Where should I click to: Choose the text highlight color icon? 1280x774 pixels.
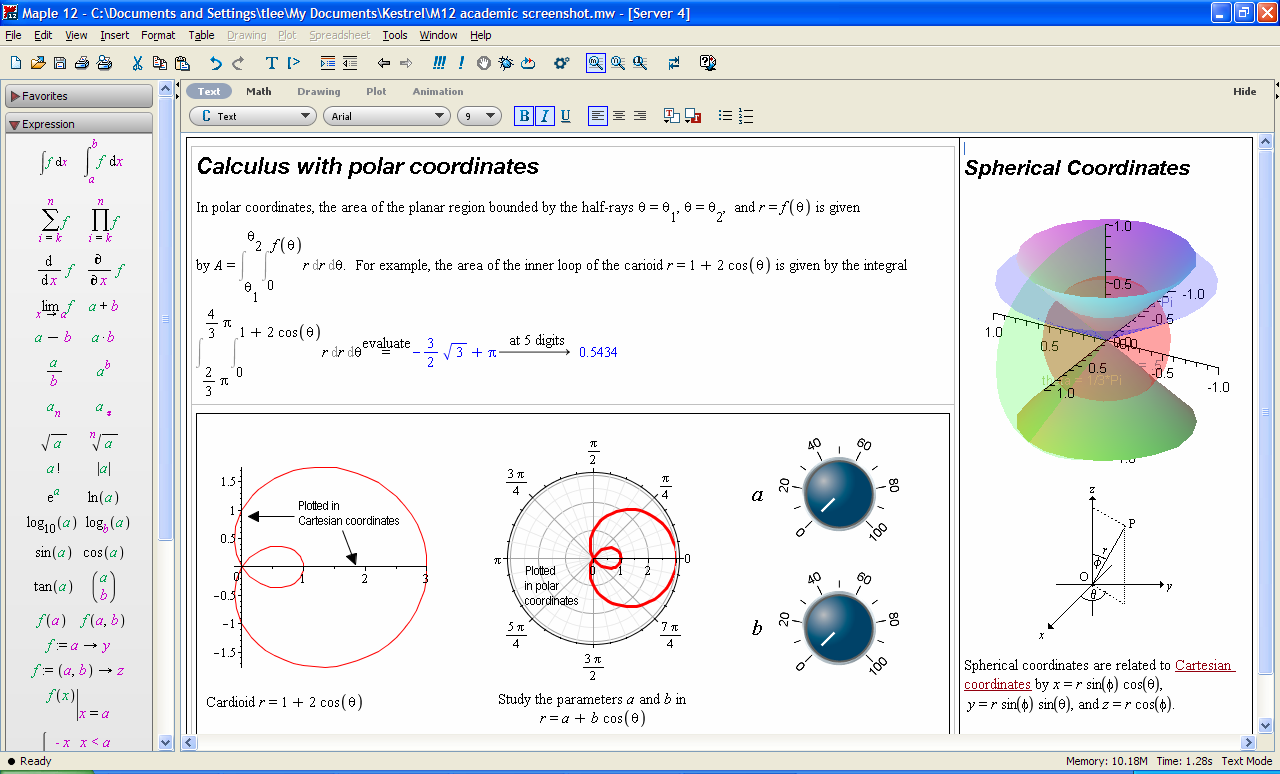point(692,116)
